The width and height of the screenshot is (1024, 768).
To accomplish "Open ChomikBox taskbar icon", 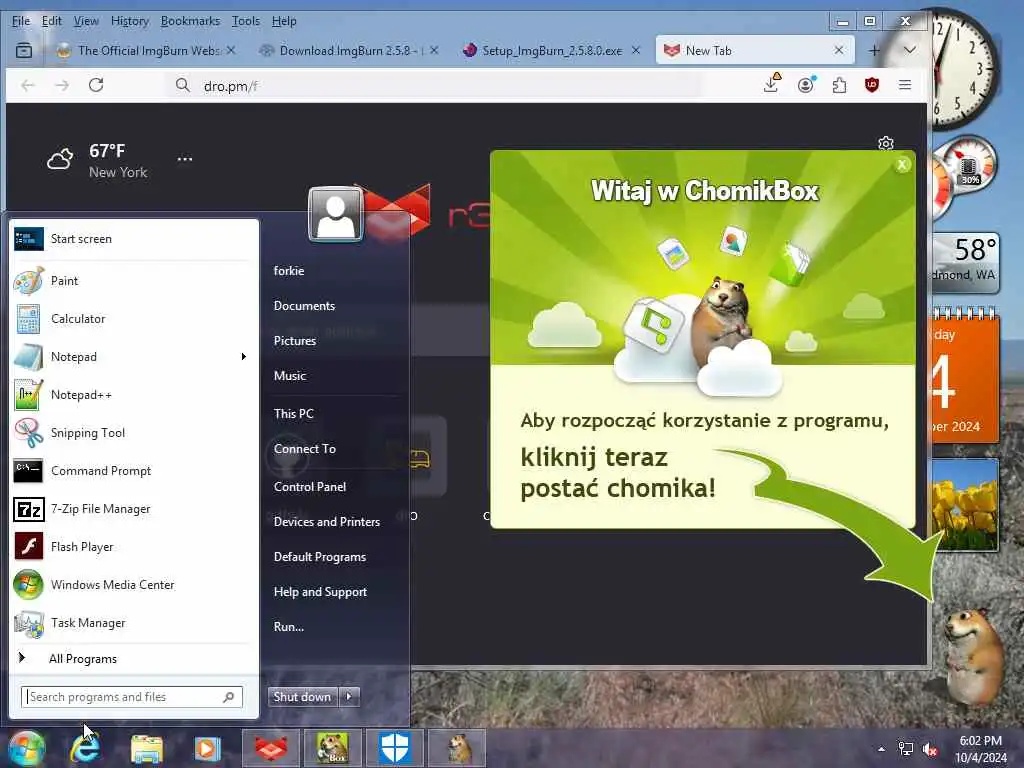I will pos(332,748).
